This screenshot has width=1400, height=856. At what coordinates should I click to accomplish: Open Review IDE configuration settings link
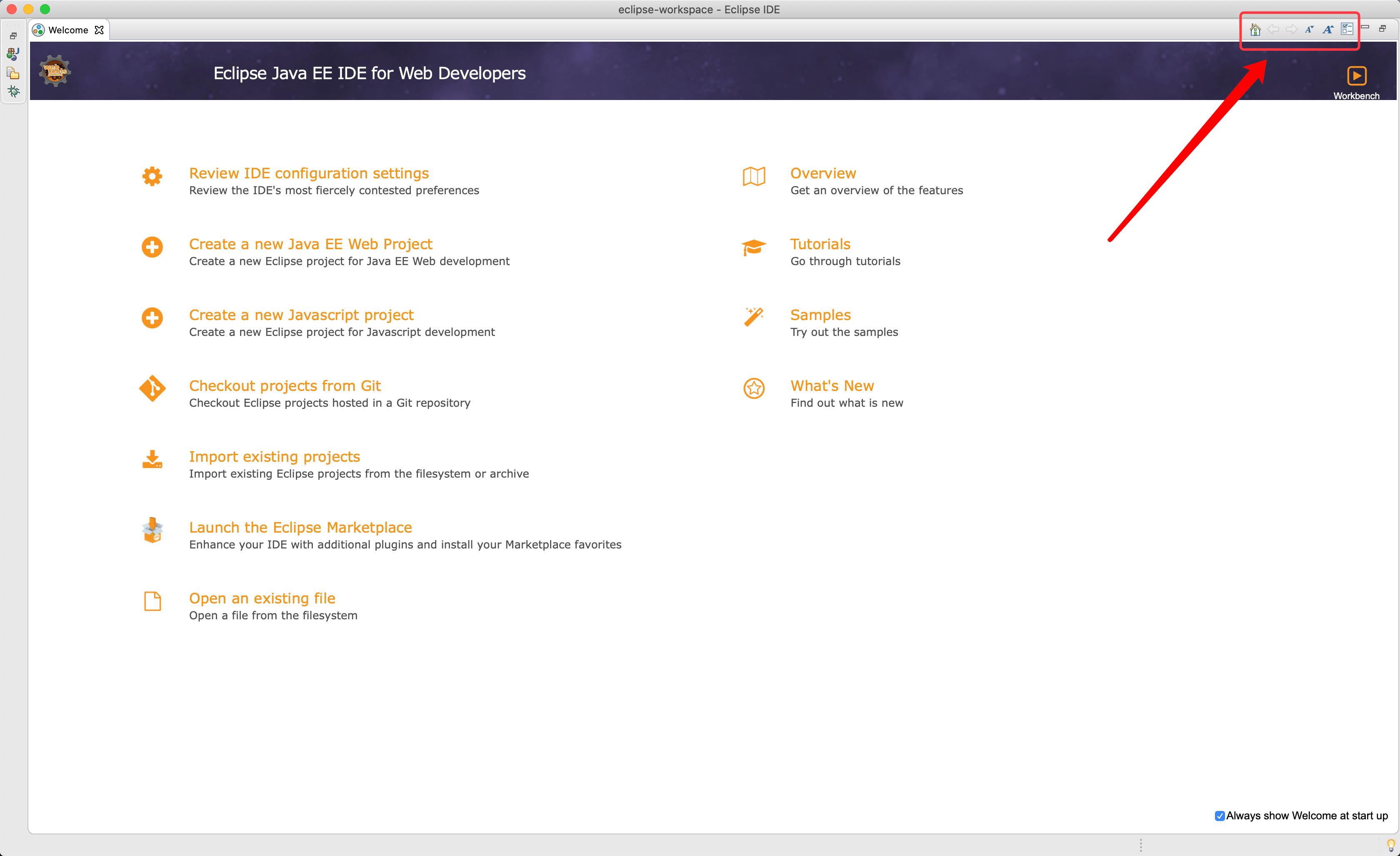point(309,173)
